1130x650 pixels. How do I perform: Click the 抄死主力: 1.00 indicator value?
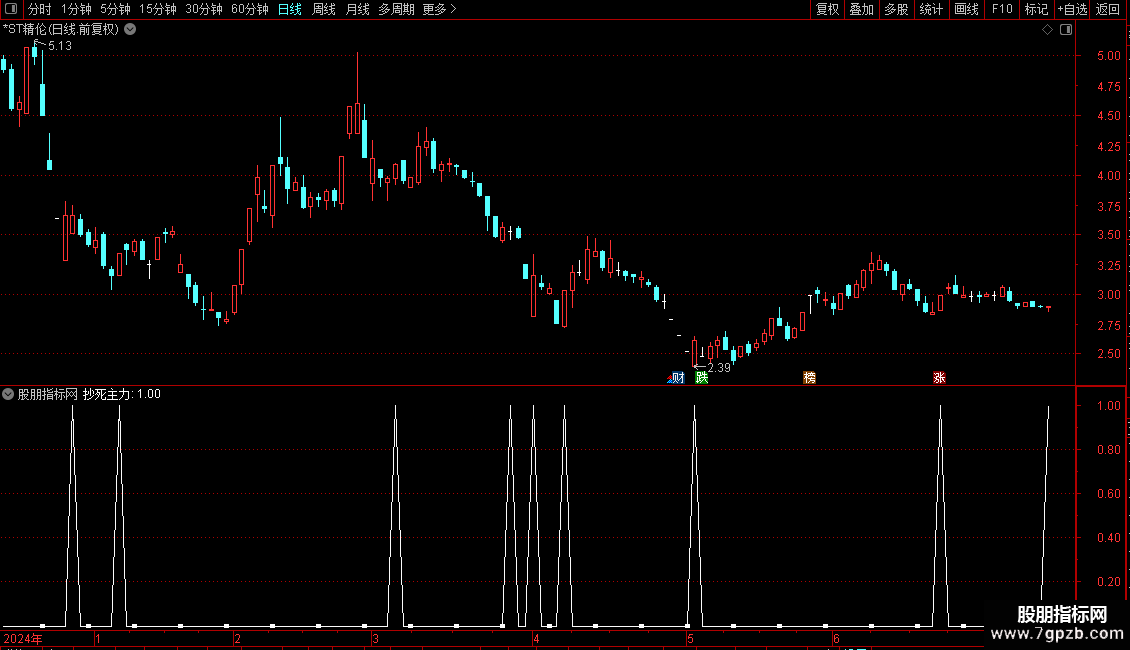click(122, 394)
